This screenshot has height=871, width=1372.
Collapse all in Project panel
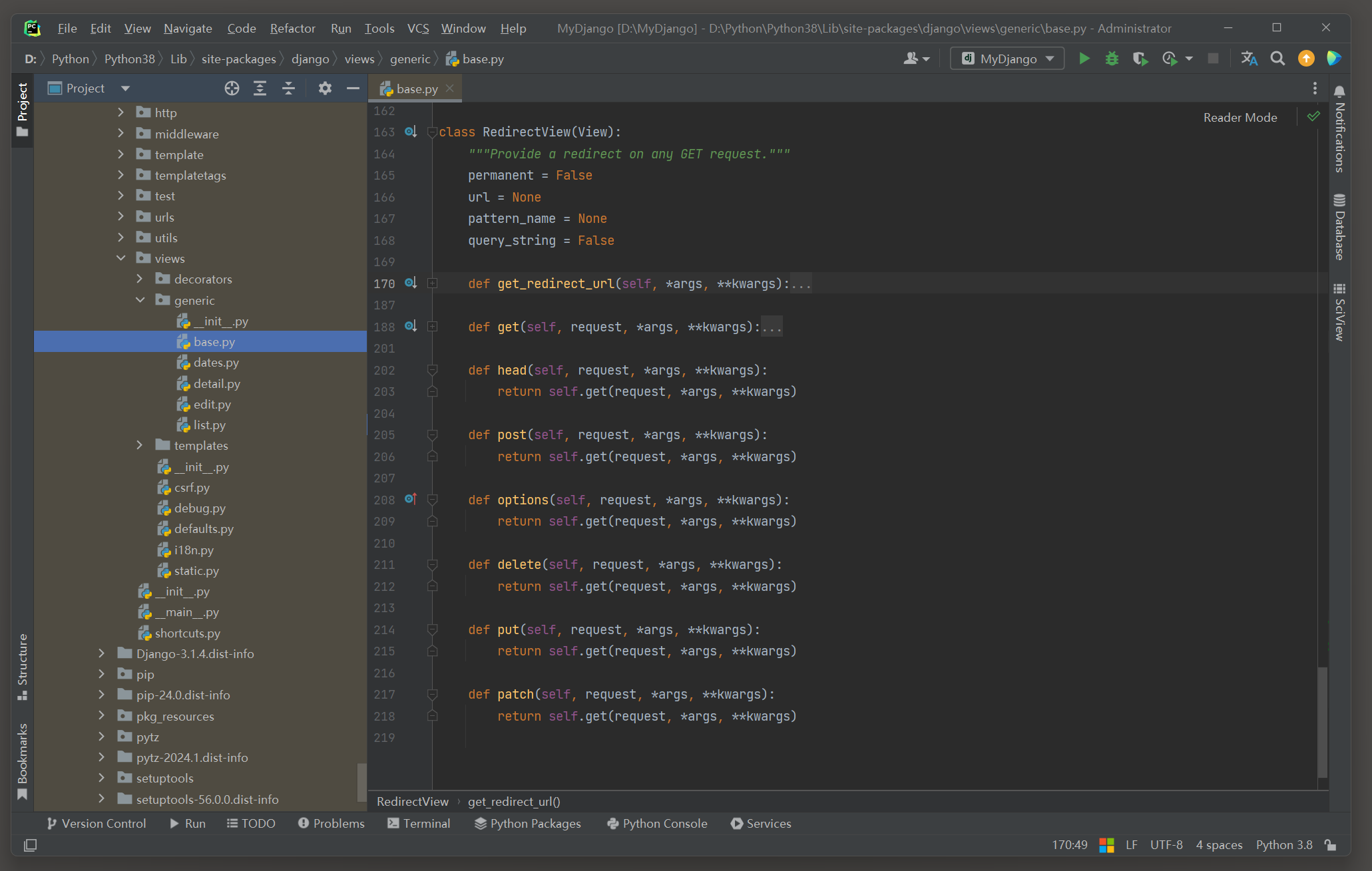point(288,88)
